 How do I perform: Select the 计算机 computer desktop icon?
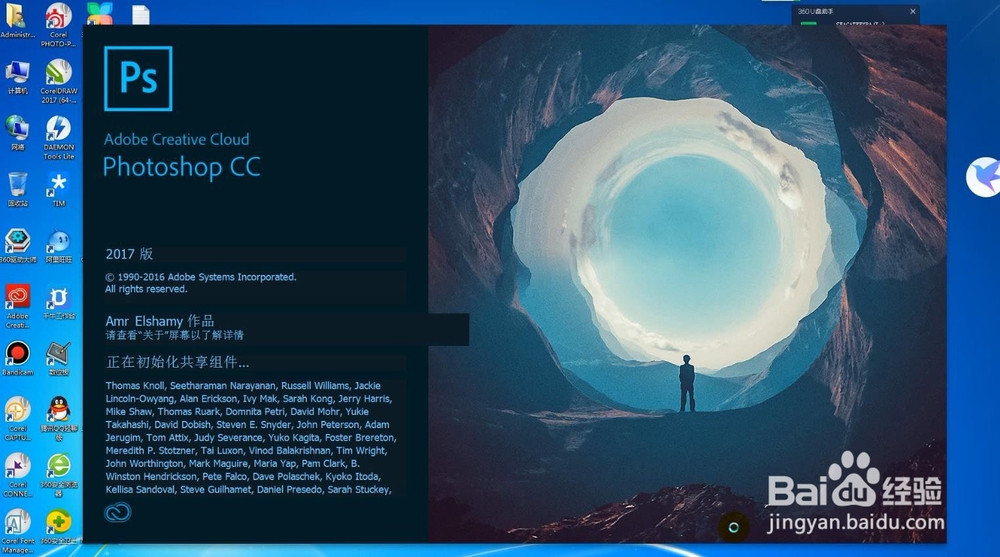pyautogui.click(x=17, y=78)
